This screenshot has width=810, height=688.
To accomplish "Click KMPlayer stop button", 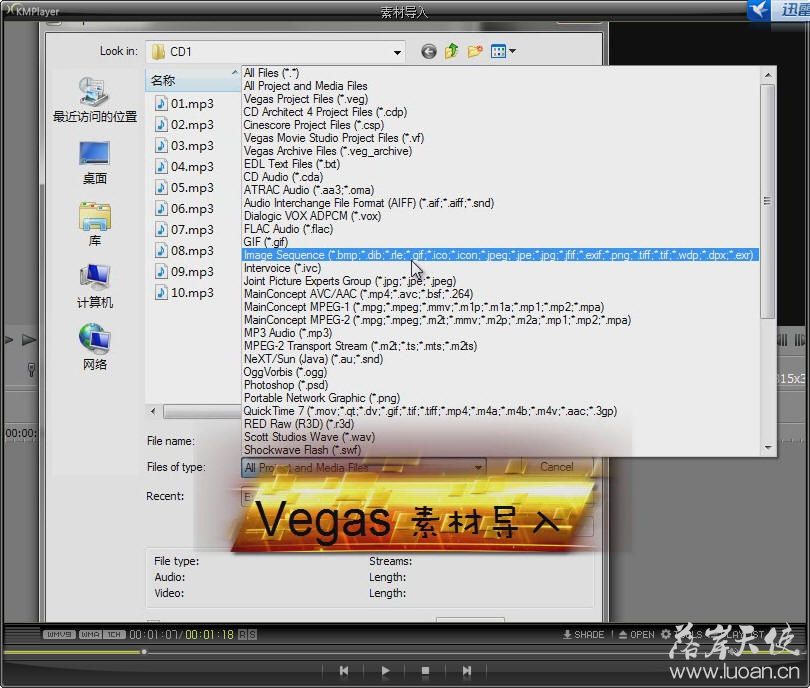I will (425, 670).
